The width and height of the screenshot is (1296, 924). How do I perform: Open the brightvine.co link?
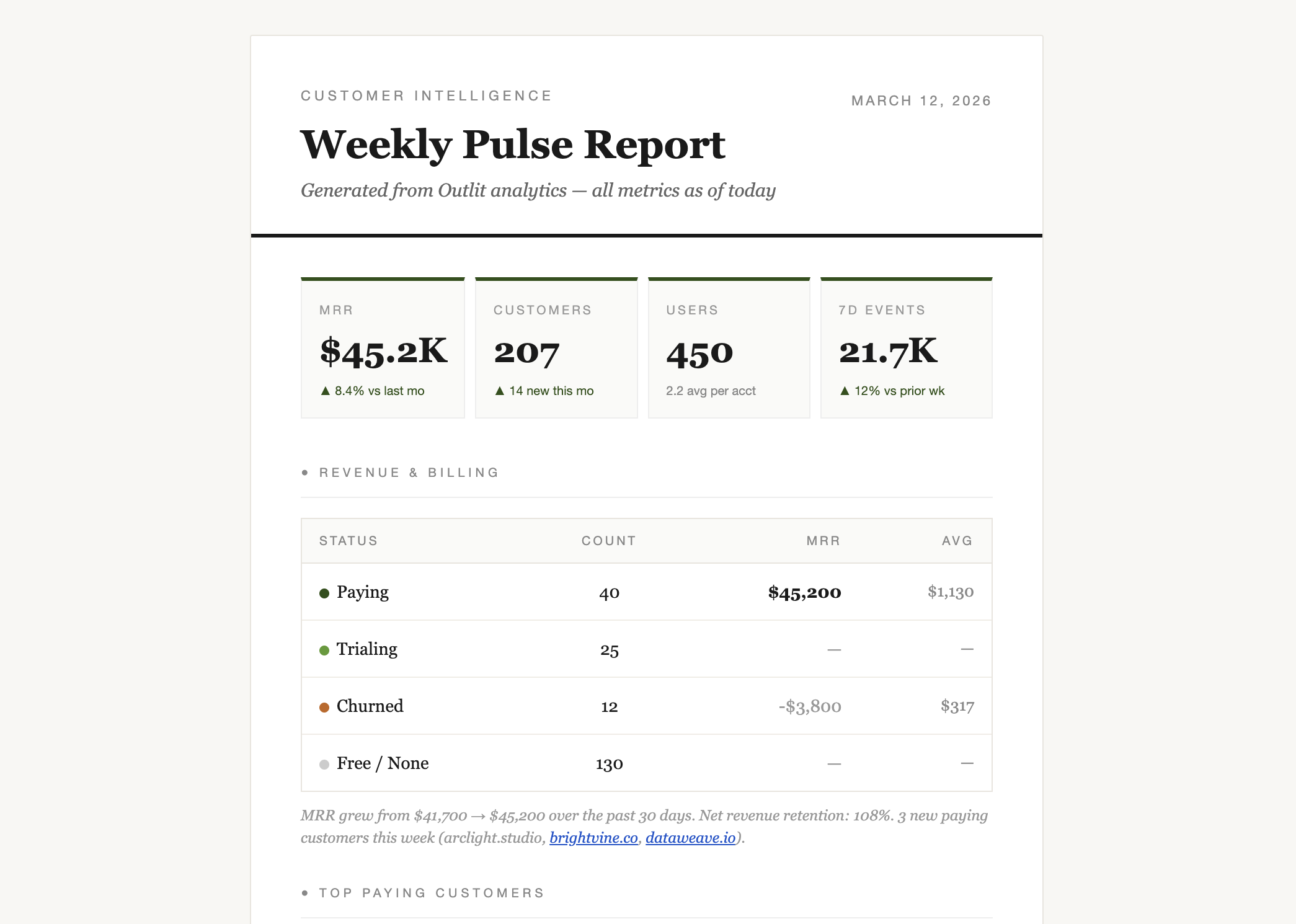593,838
